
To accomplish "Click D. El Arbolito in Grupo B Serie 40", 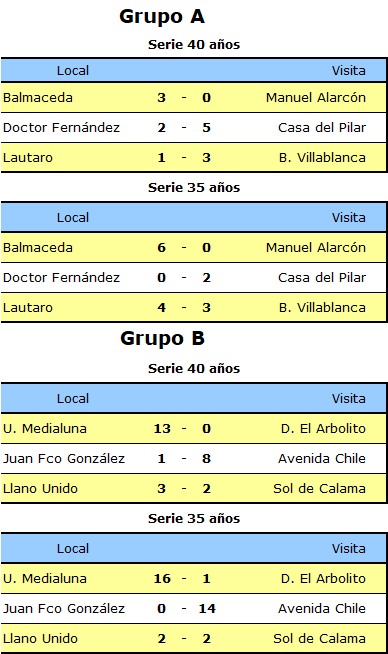I will click(x=323, y=429).
